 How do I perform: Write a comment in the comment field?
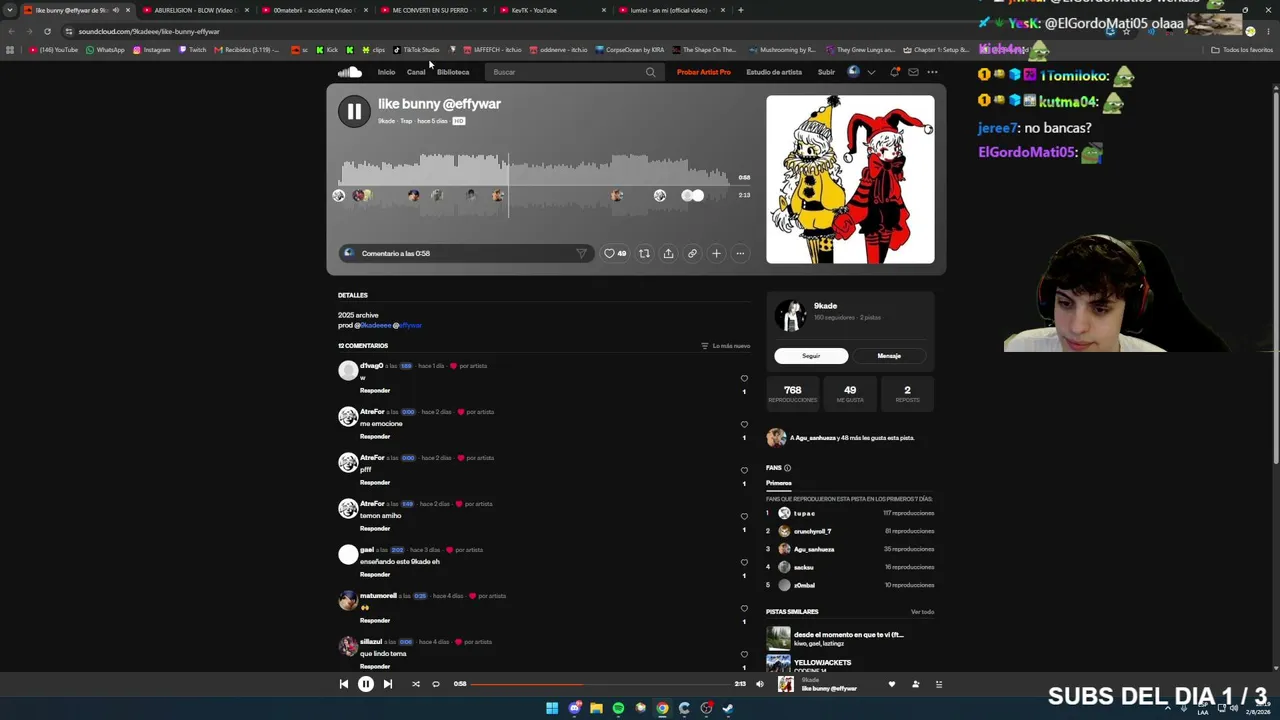pyautogui.click(x=465, y=253)
